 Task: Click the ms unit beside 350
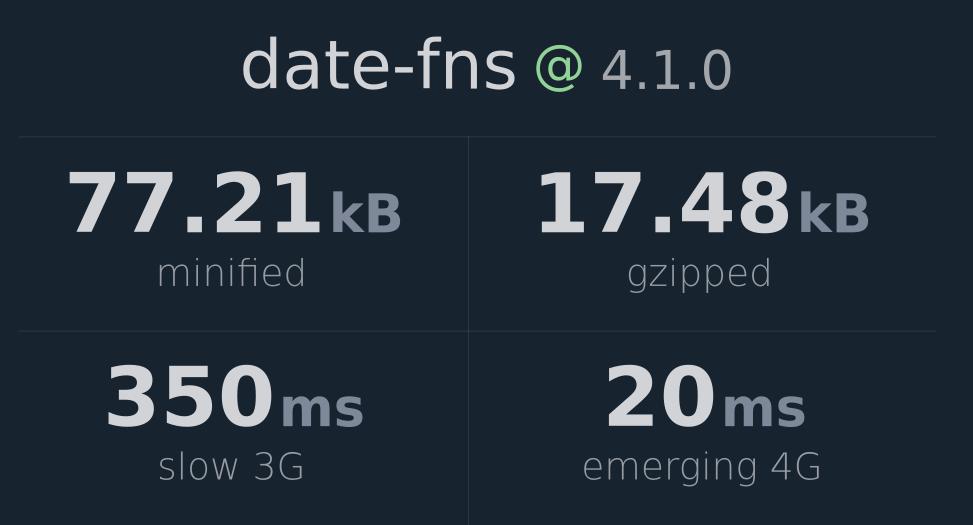pos(323,410)
